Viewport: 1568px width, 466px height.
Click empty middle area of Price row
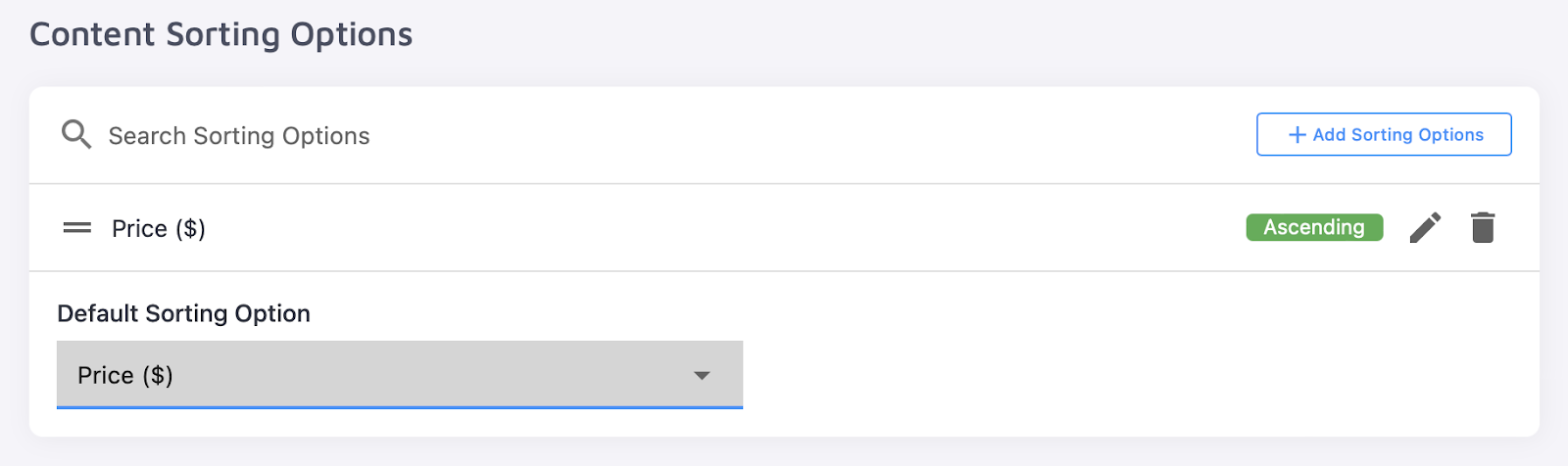(725, 228)
